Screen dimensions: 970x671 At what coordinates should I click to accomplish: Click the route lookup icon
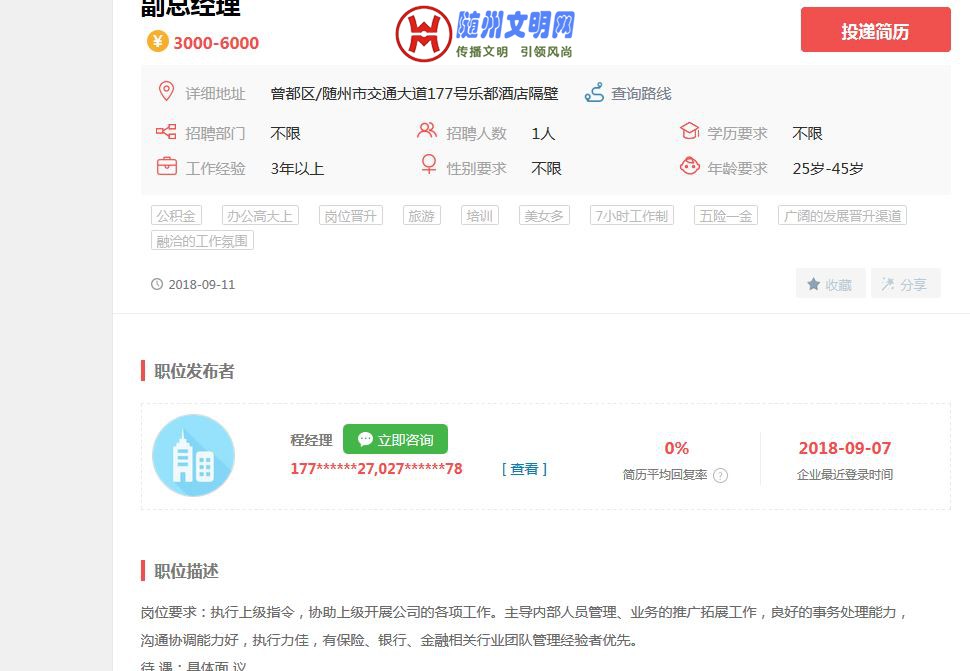pos(595,93)
